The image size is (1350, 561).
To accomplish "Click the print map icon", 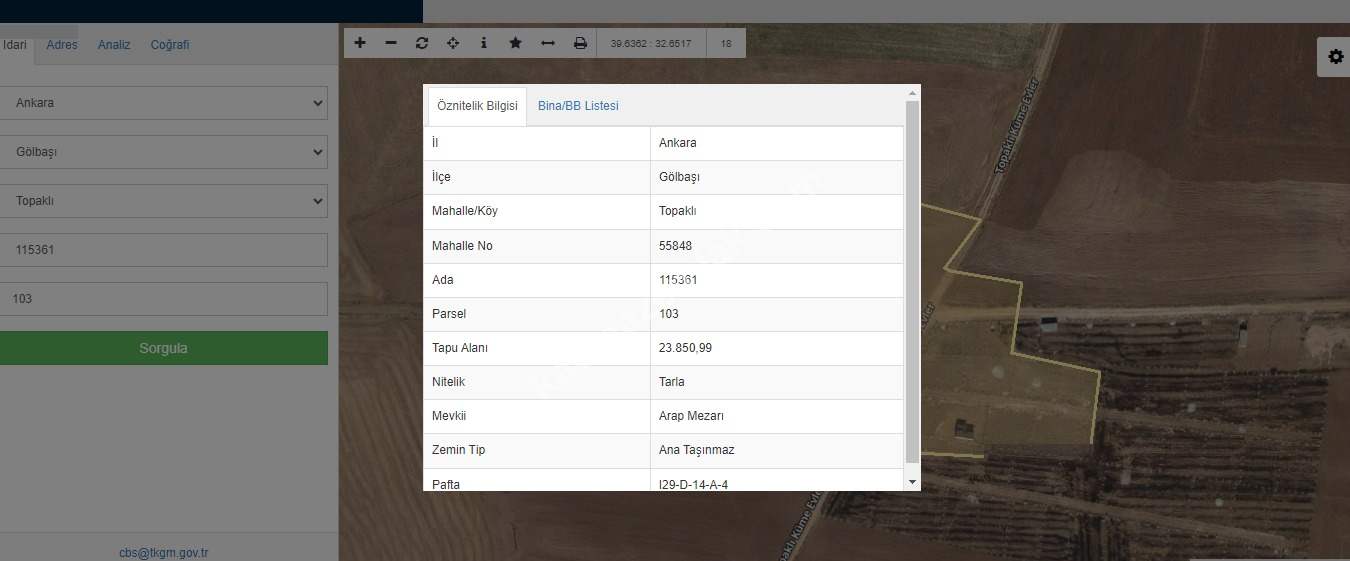I will click(580, 43).
